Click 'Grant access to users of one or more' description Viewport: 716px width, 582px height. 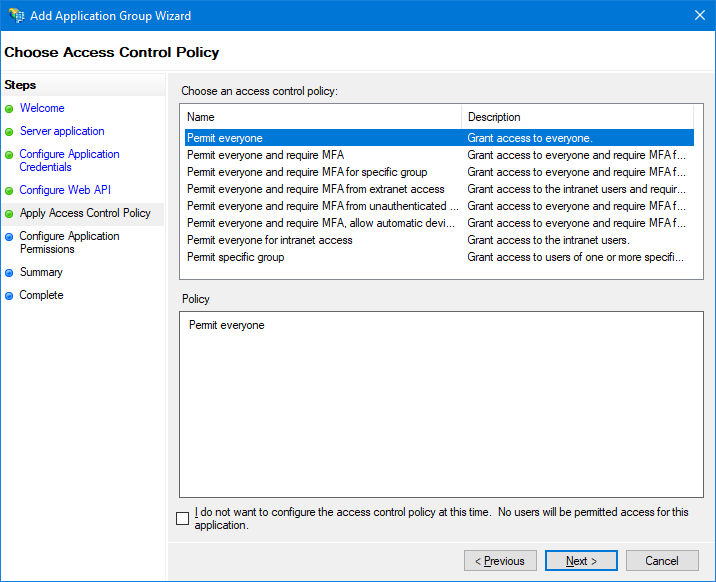pyautogui.click(x=575, y=257)
